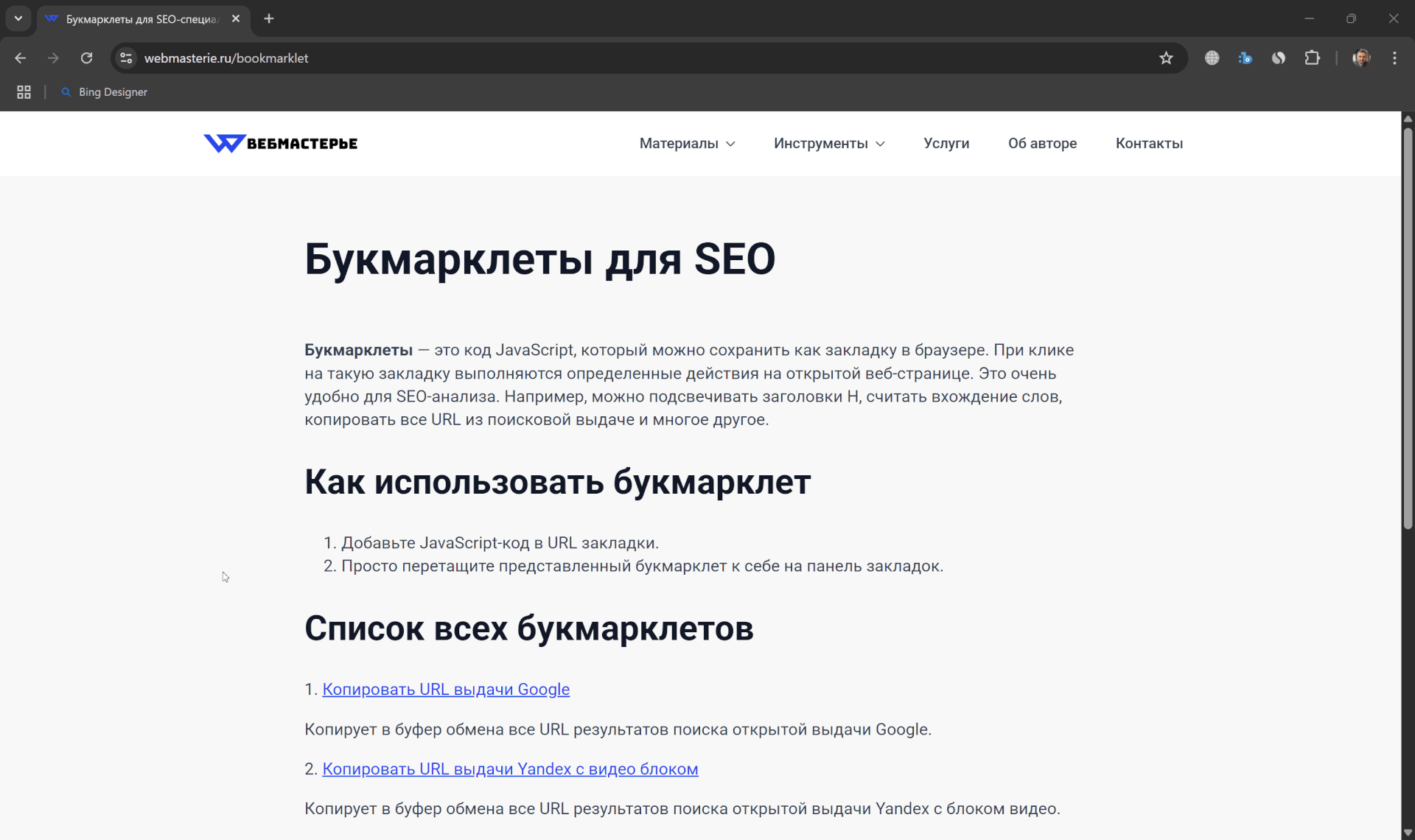Open the Вебмастерье site logo
1415x840 pixels.
[280, 143]
